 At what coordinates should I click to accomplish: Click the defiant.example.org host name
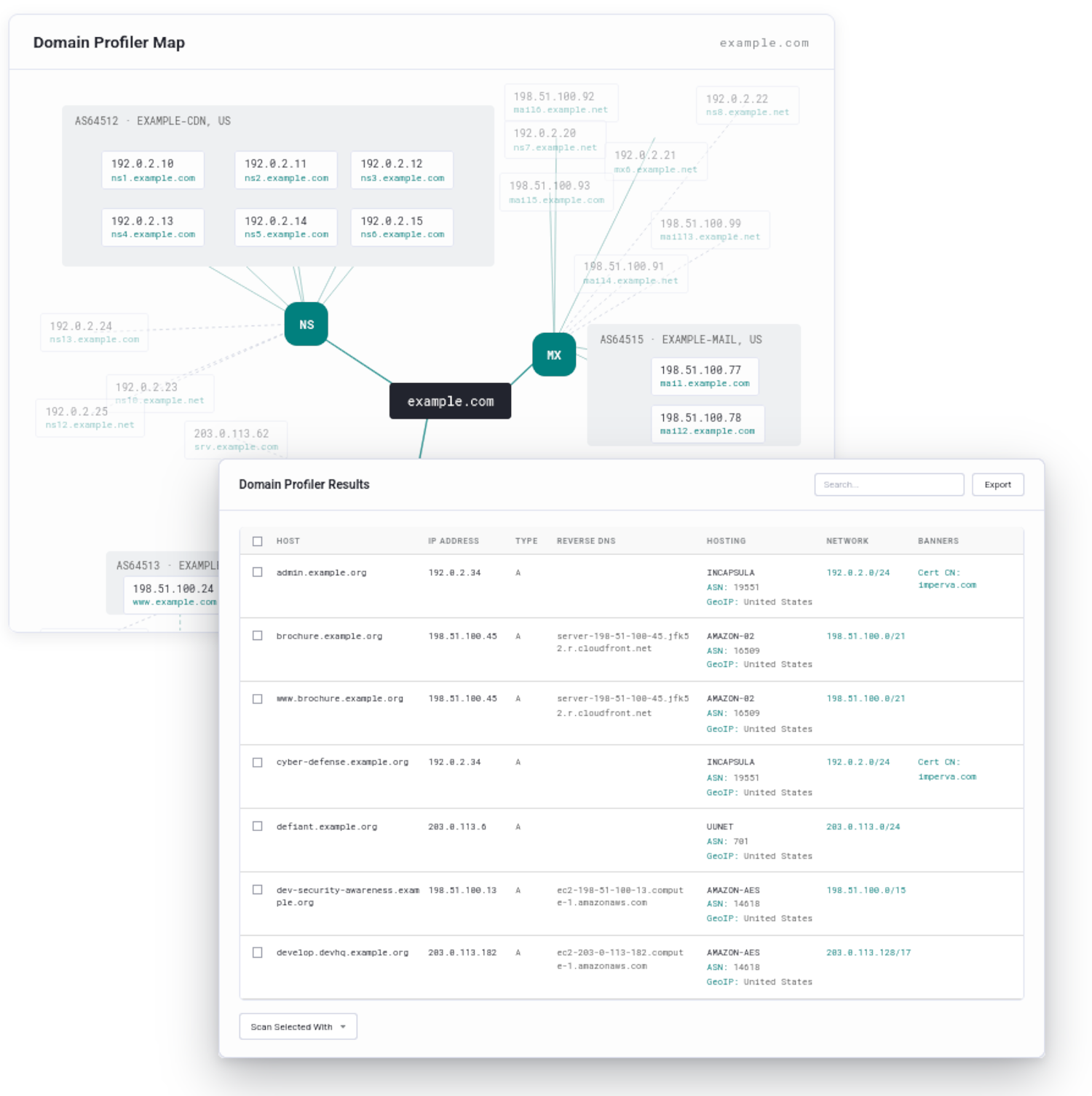pos(327,827)
